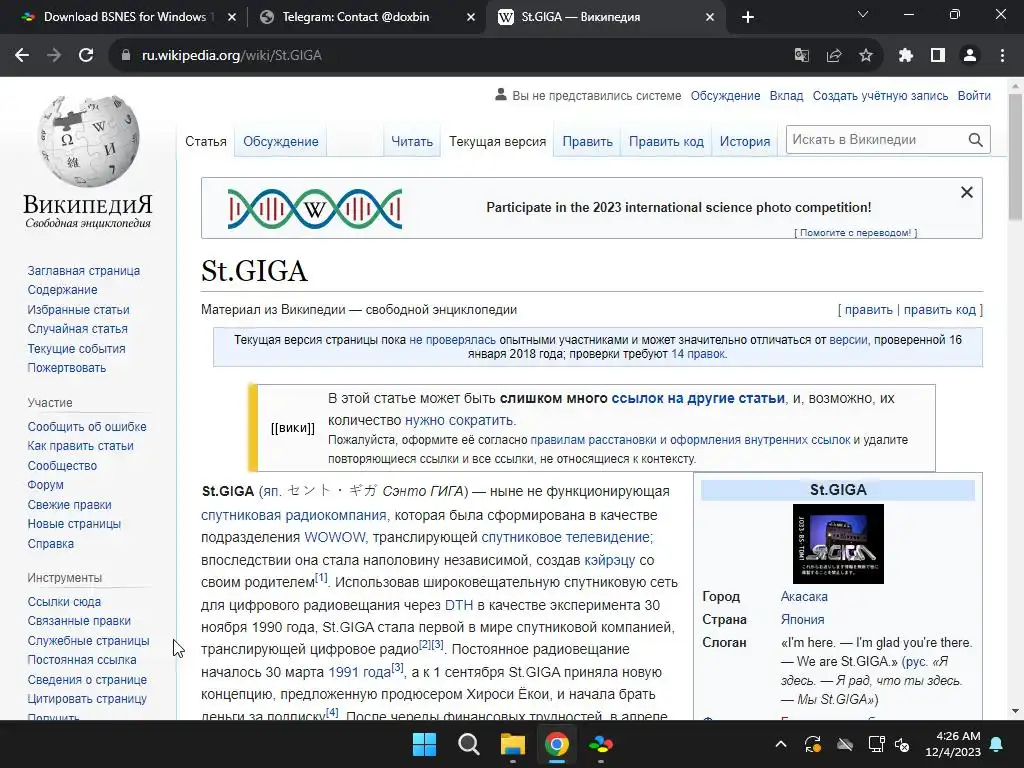
Task: Click the share page icon
Action: coord(834,56)
